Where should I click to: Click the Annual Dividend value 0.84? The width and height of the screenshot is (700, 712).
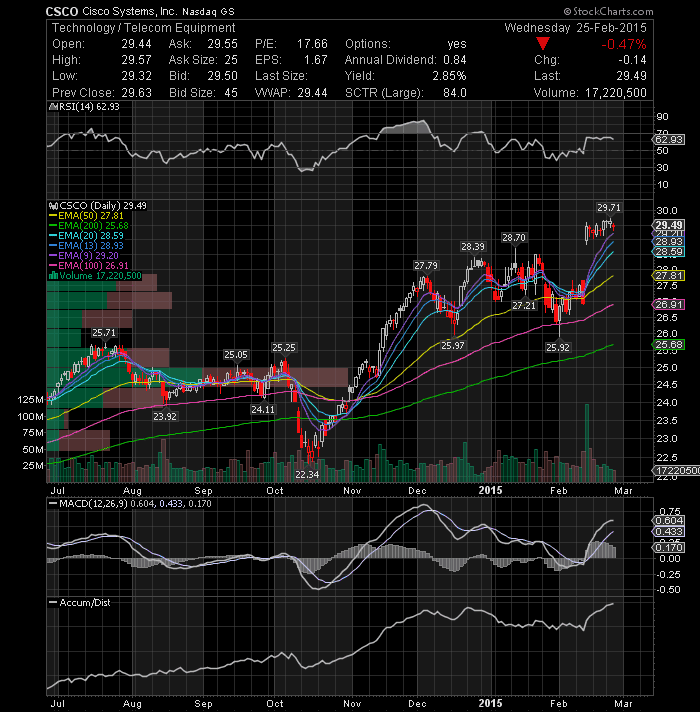tap(455, 60)
